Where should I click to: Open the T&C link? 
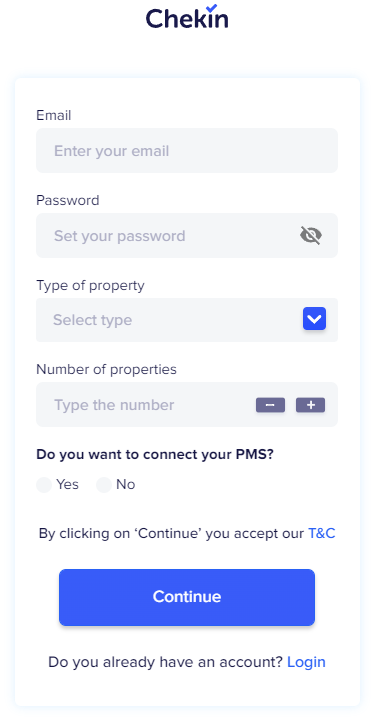[x=322, y=534]
